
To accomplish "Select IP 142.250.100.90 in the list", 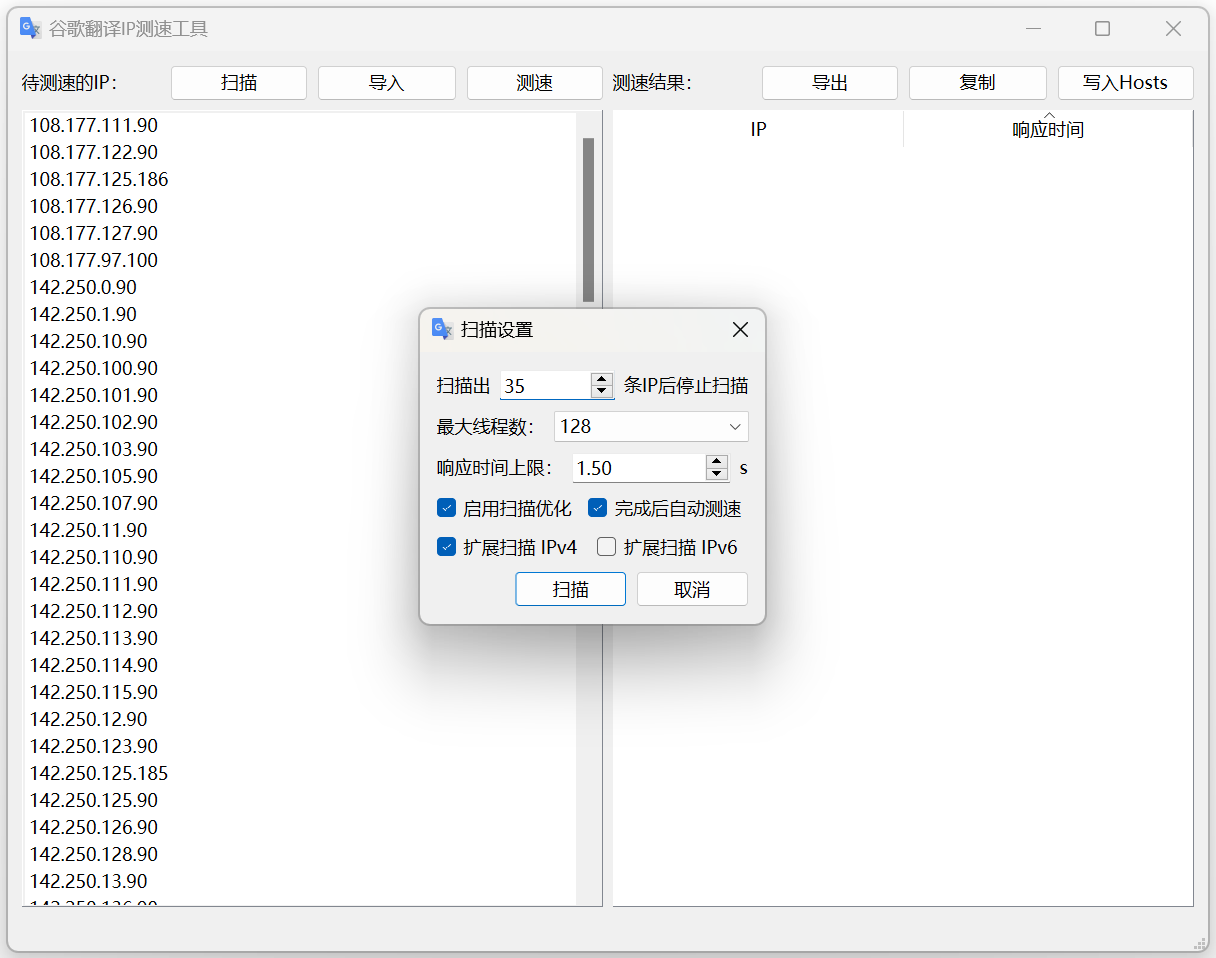I will (x=94, y=368).
